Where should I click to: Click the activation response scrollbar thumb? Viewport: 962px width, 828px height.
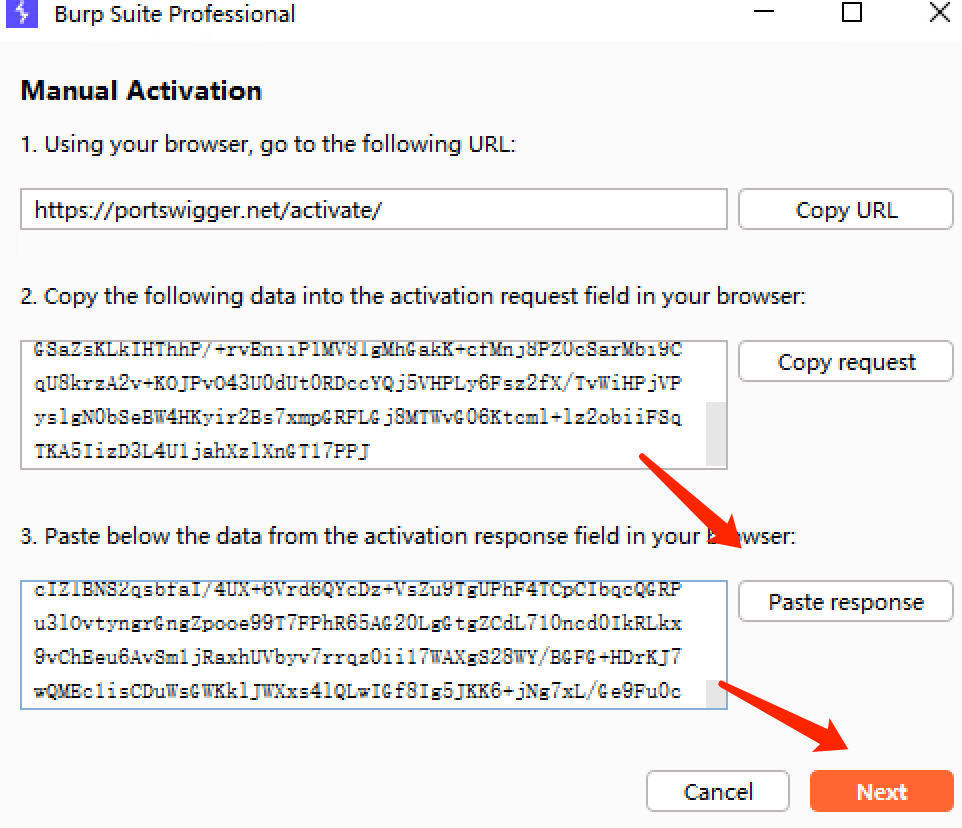[716, 693]
